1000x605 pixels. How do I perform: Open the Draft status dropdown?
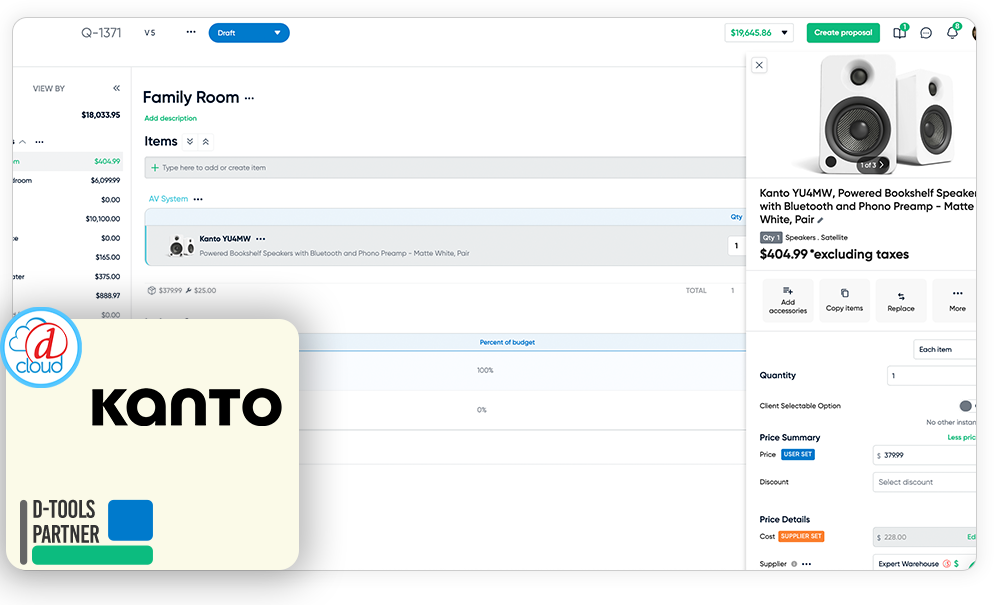(x=249, y=33)
